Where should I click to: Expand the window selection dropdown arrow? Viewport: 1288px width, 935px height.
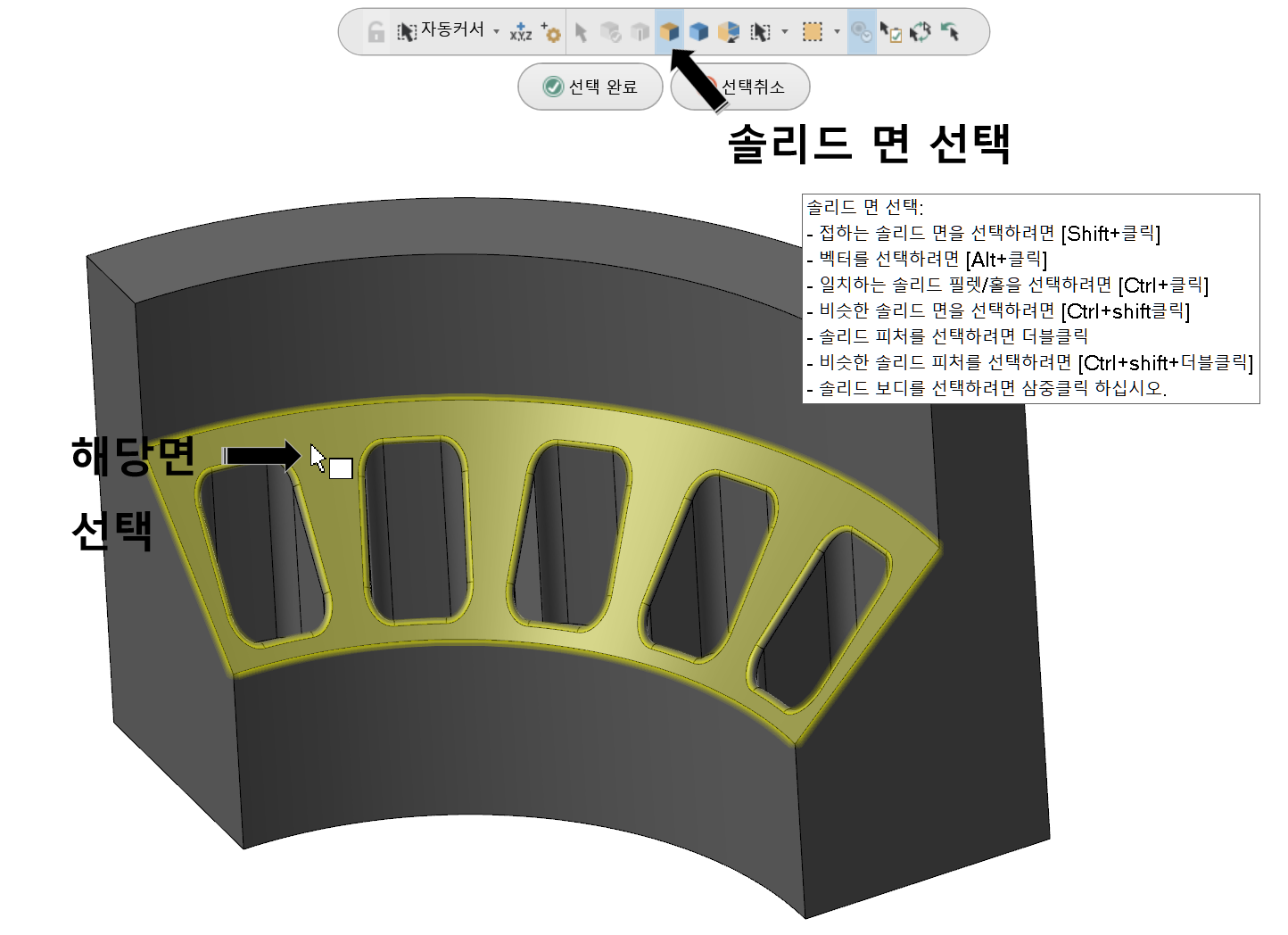pos(837,32)
